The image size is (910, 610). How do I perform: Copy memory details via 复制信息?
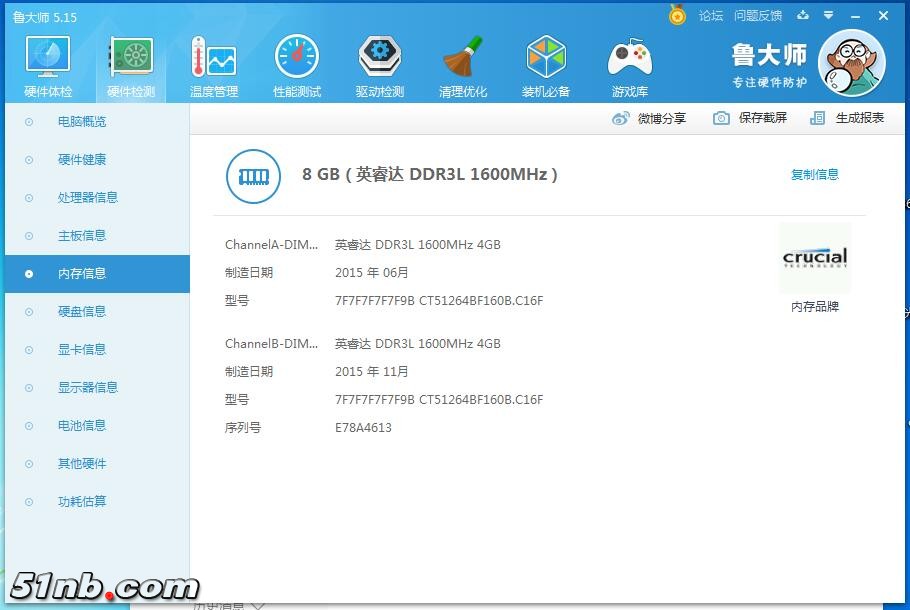pos(815,173)
